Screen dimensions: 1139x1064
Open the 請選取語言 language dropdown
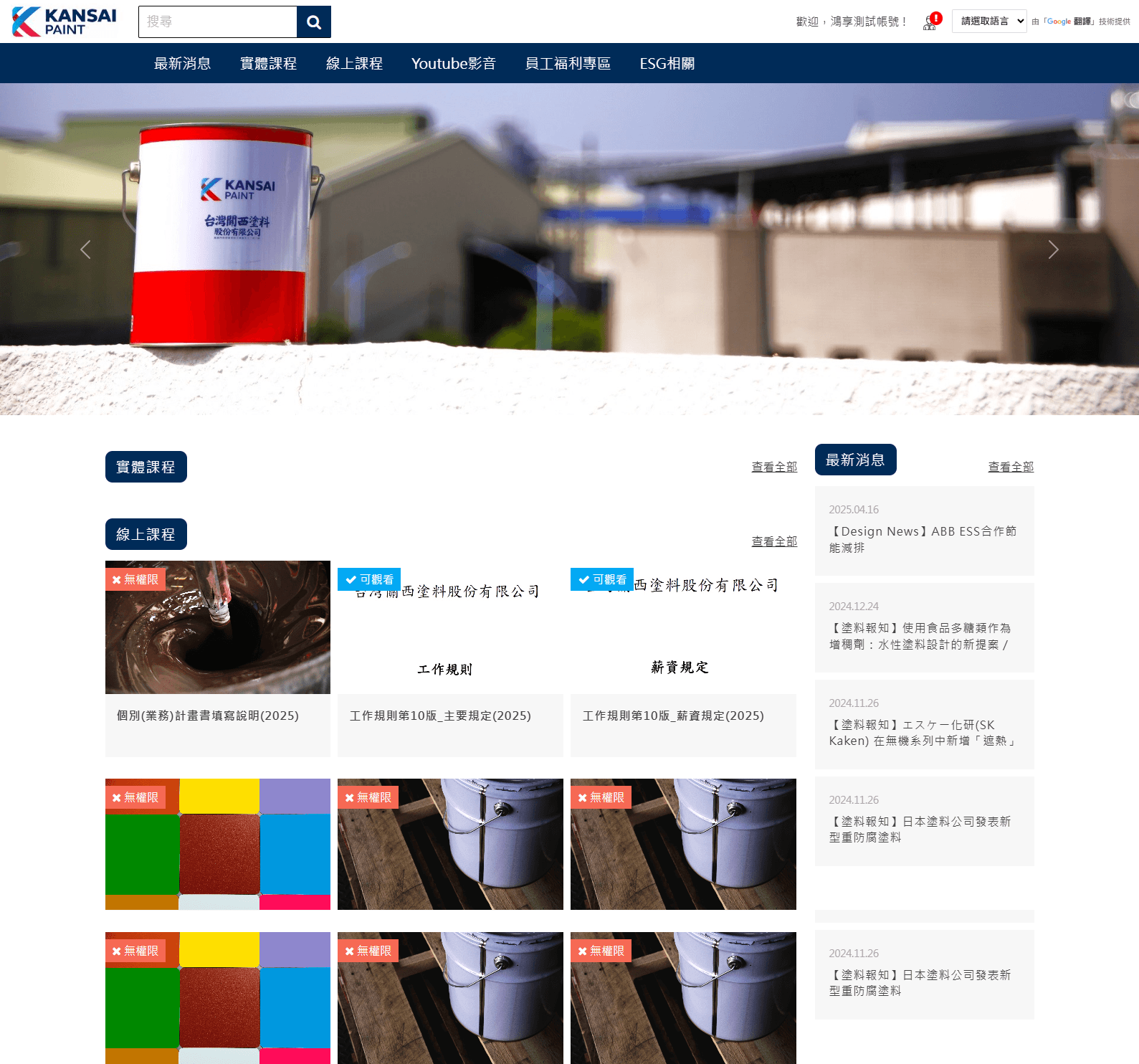click(988, 22)
